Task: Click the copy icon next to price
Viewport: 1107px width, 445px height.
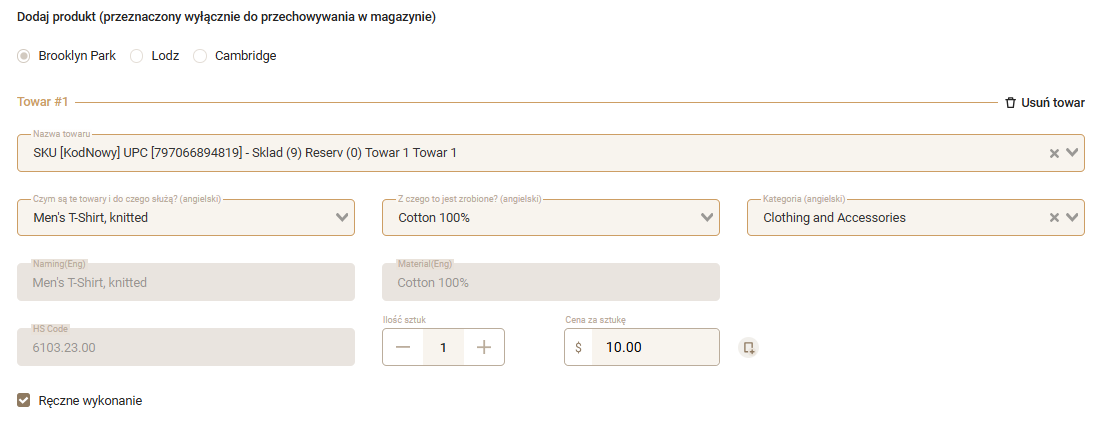Action: [748, 348]
